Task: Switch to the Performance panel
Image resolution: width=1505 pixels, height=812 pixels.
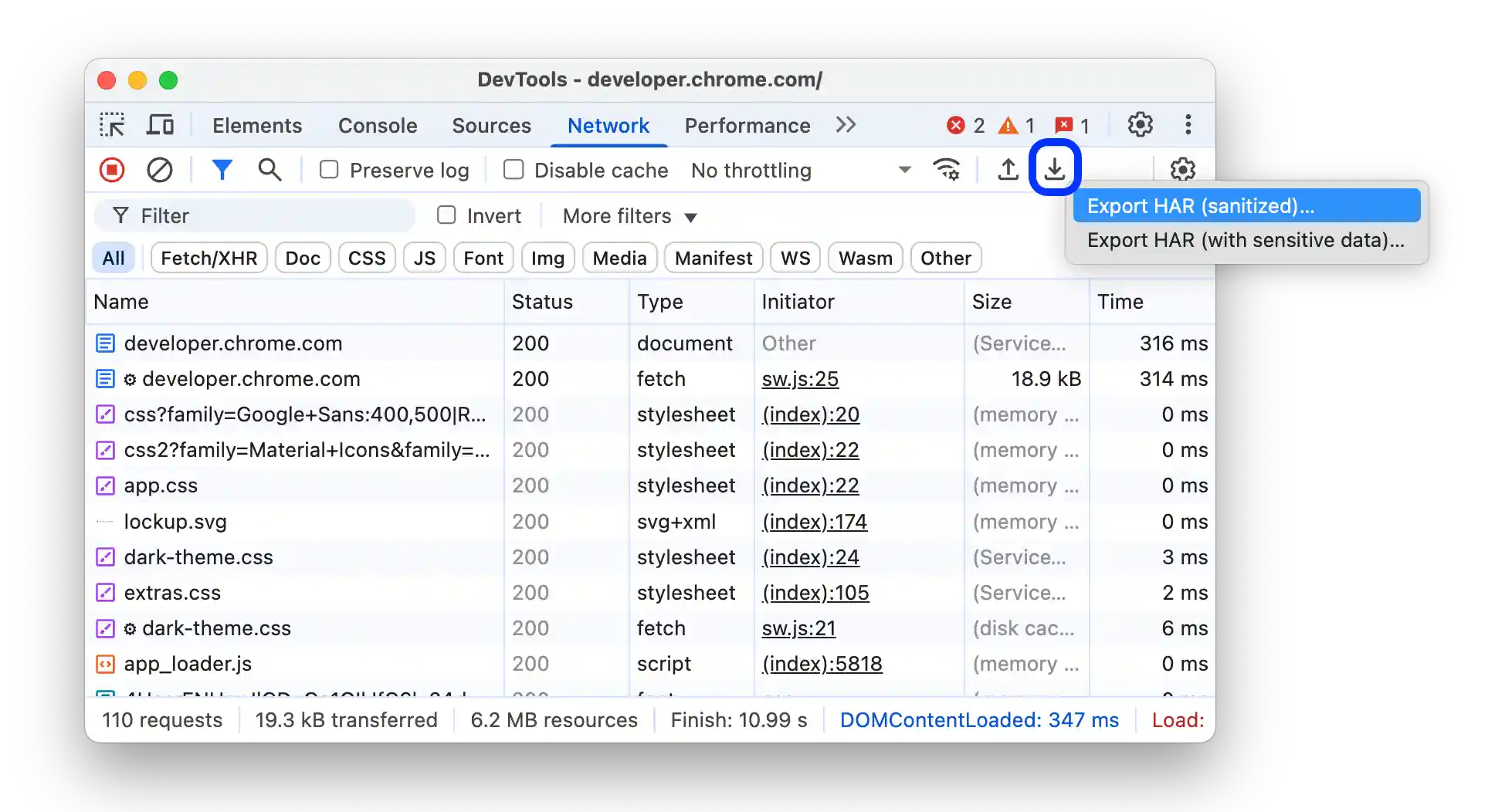Action: point(747,125)
